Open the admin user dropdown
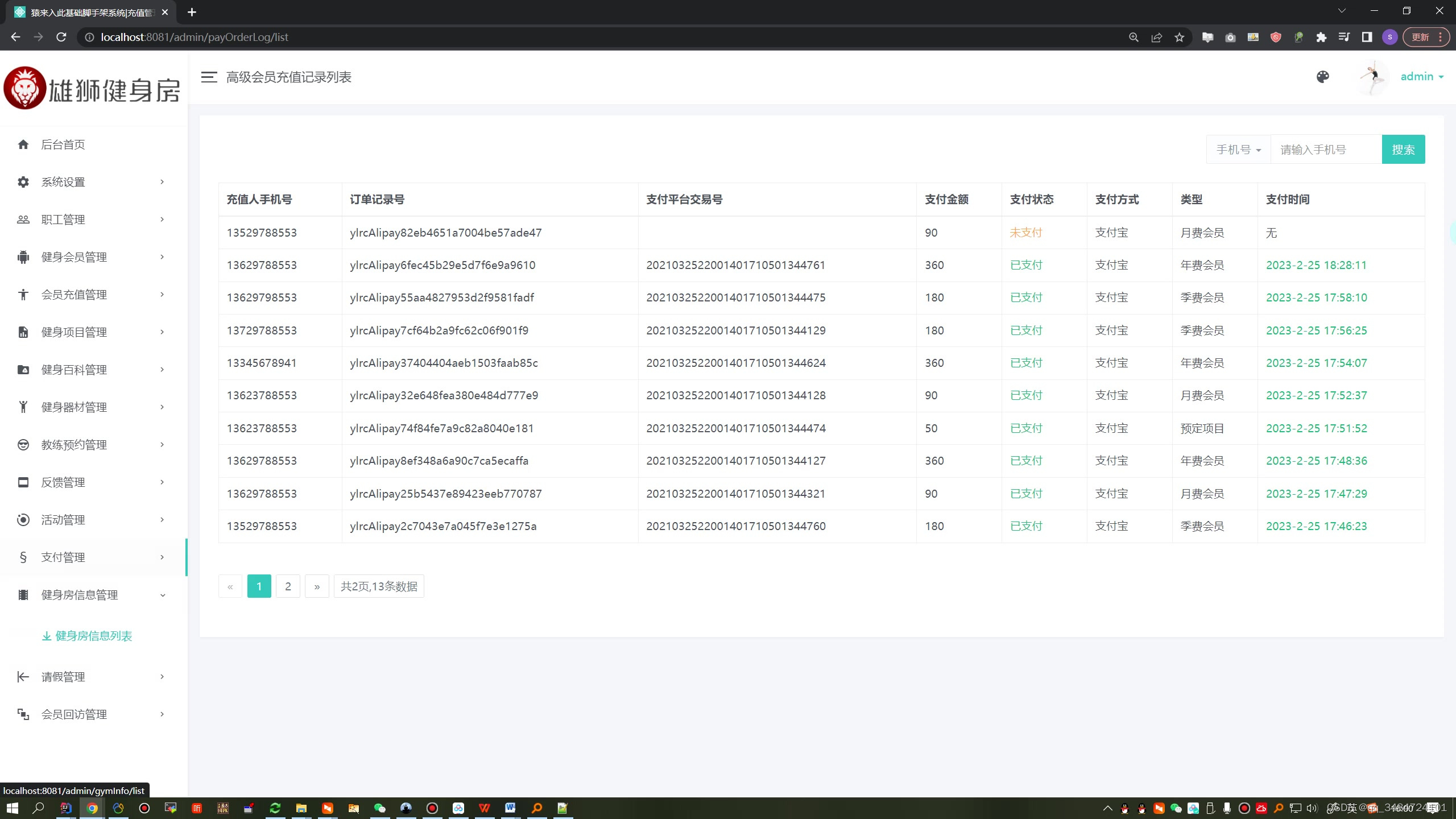This screenshot has width=1456, height=819. pyautogui.click(x=1421, y=77)
